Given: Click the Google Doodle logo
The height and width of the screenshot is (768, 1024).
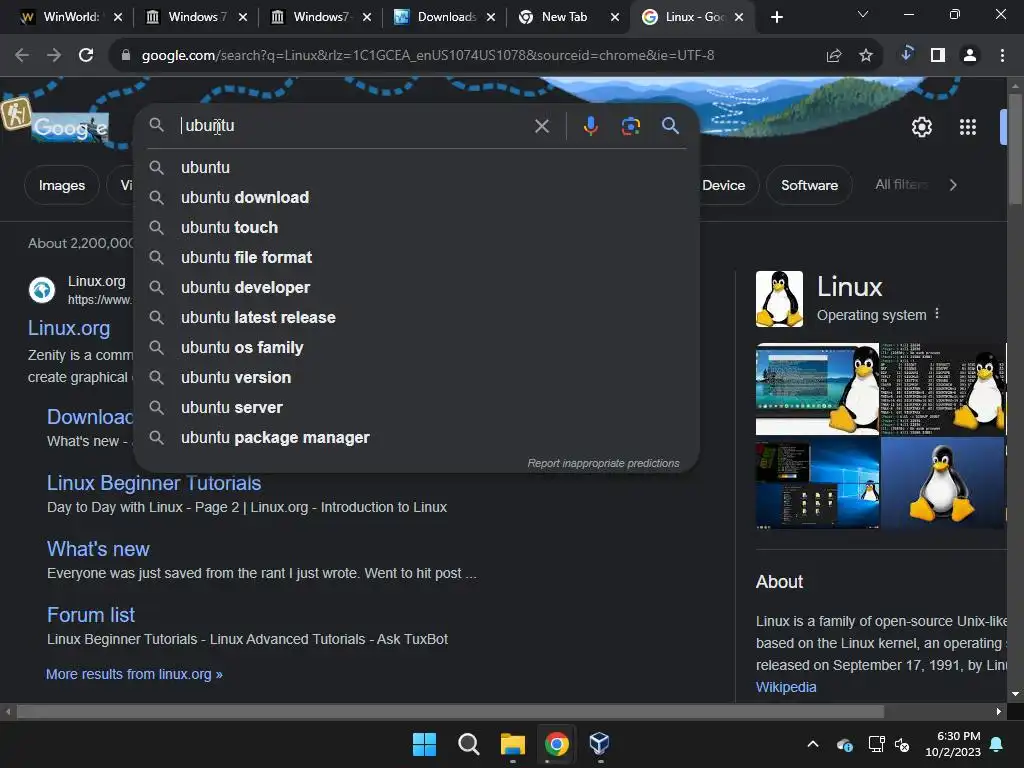Looking at the screenshot, I should tap(70, 127).
